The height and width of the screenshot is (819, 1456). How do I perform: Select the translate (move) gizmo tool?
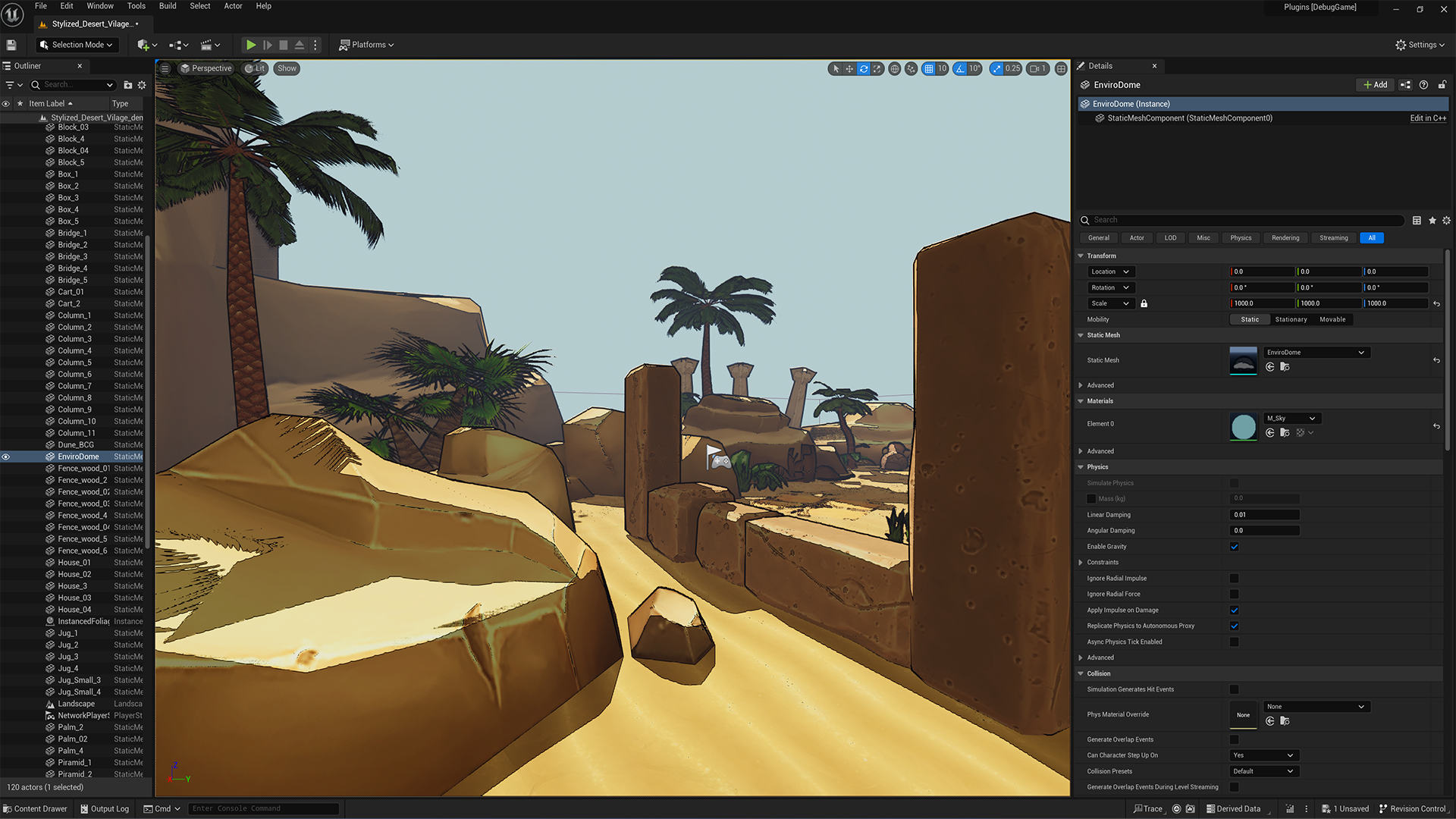849,68
